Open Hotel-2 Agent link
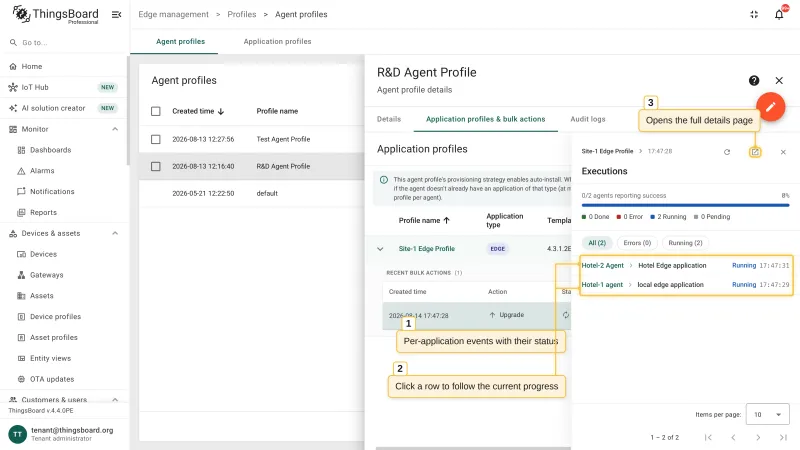Viewport: 800px width, 450px height. coord(603,265)
